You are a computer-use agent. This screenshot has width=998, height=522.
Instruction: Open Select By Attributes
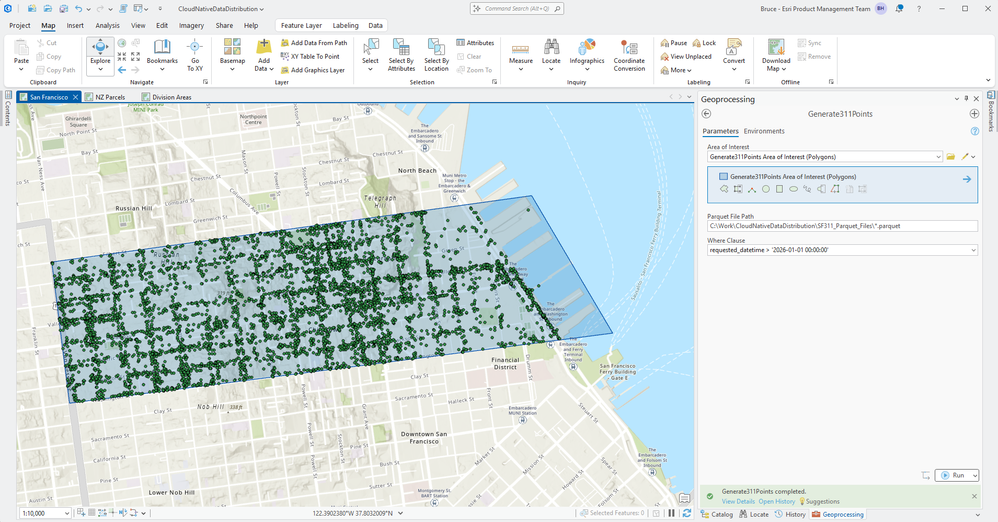[x=401, y=55]
